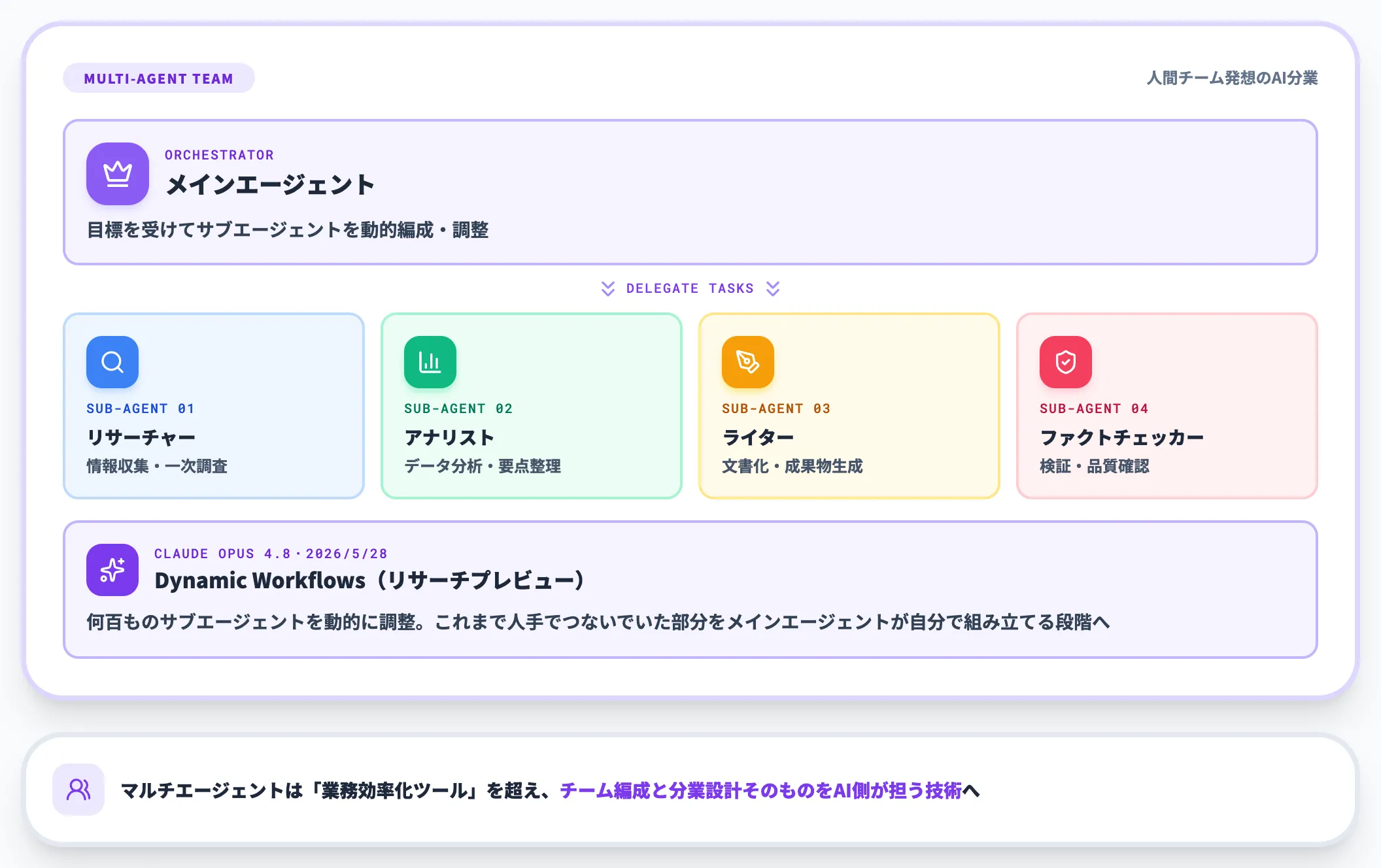Click the chevron left of DELEGATE TASKS
1381x868 pixels.
tap(608, 289)
